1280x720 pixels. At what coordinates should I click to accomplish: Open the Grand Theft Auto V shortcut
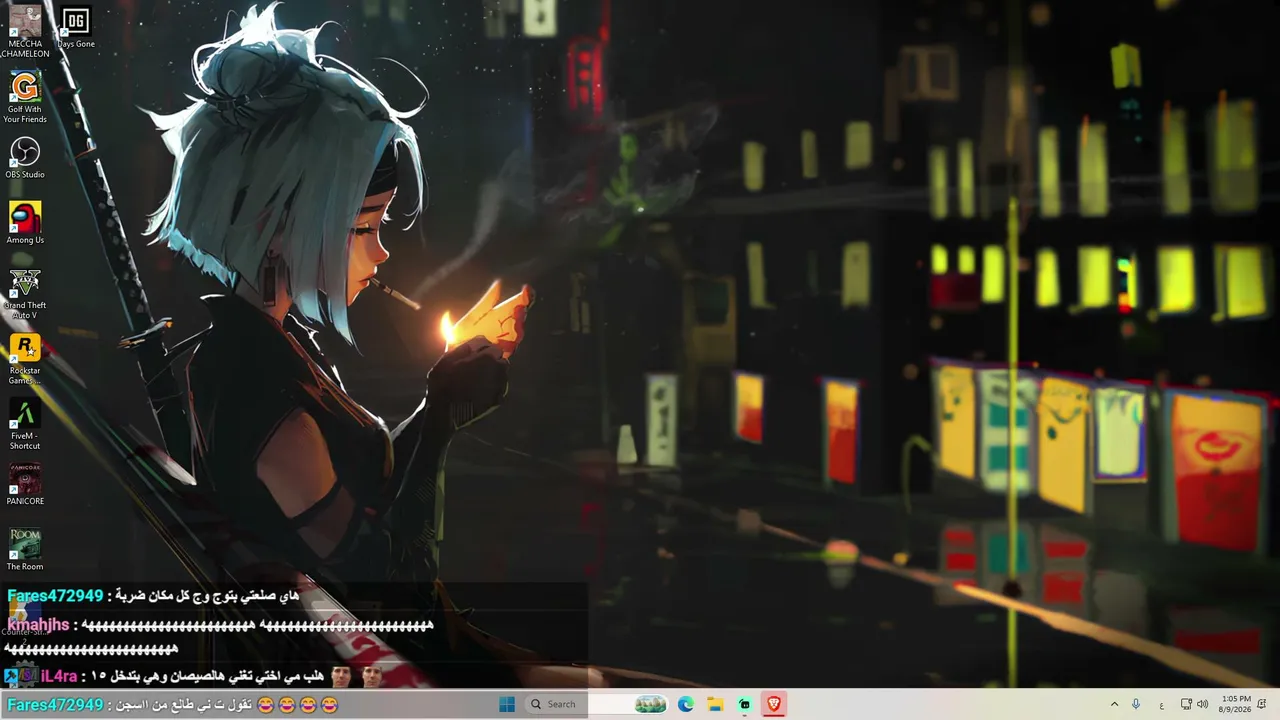click(x=25, y=293)
